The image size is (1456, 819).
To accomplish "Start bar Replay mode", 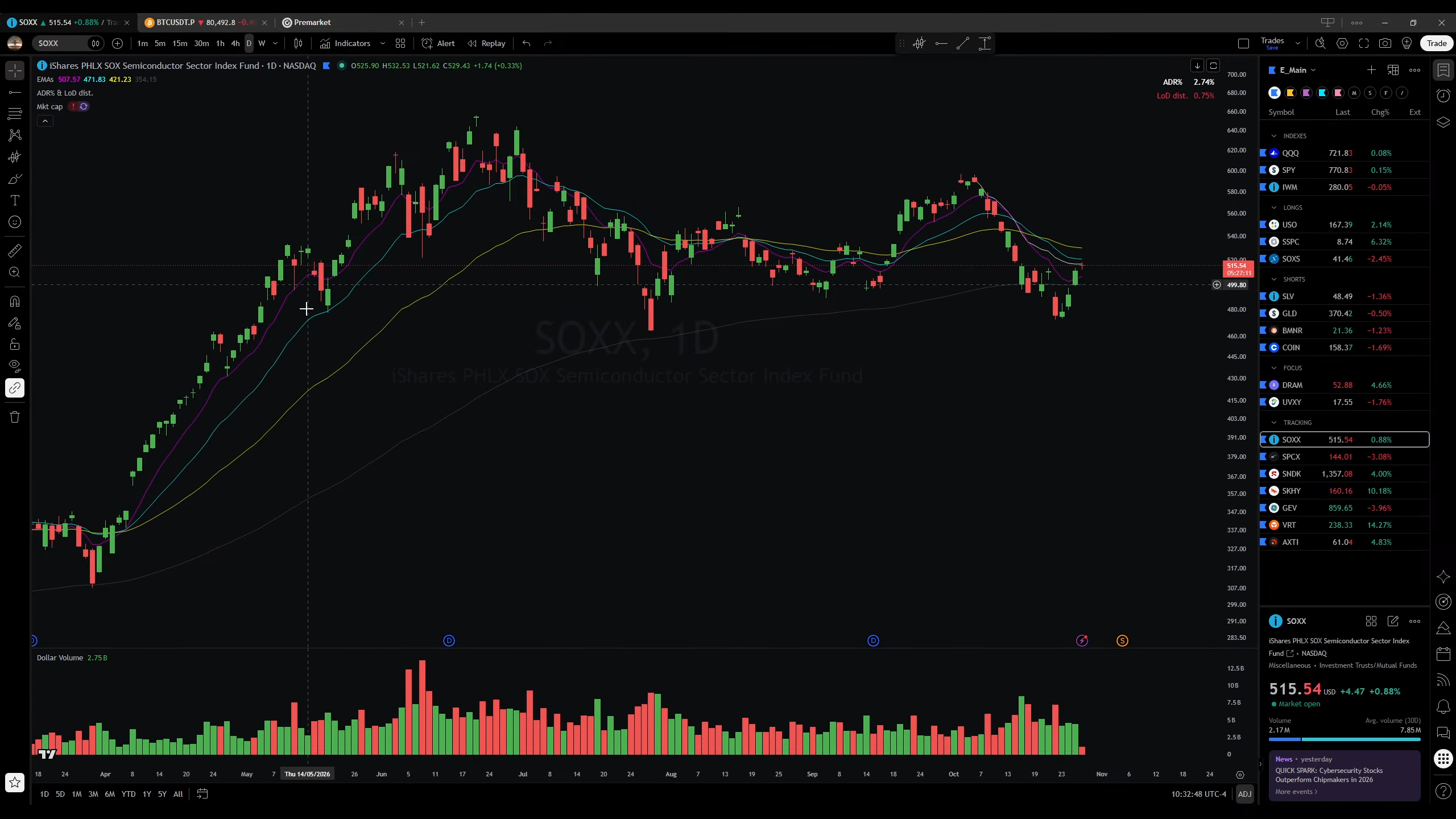I will point(486,43).
